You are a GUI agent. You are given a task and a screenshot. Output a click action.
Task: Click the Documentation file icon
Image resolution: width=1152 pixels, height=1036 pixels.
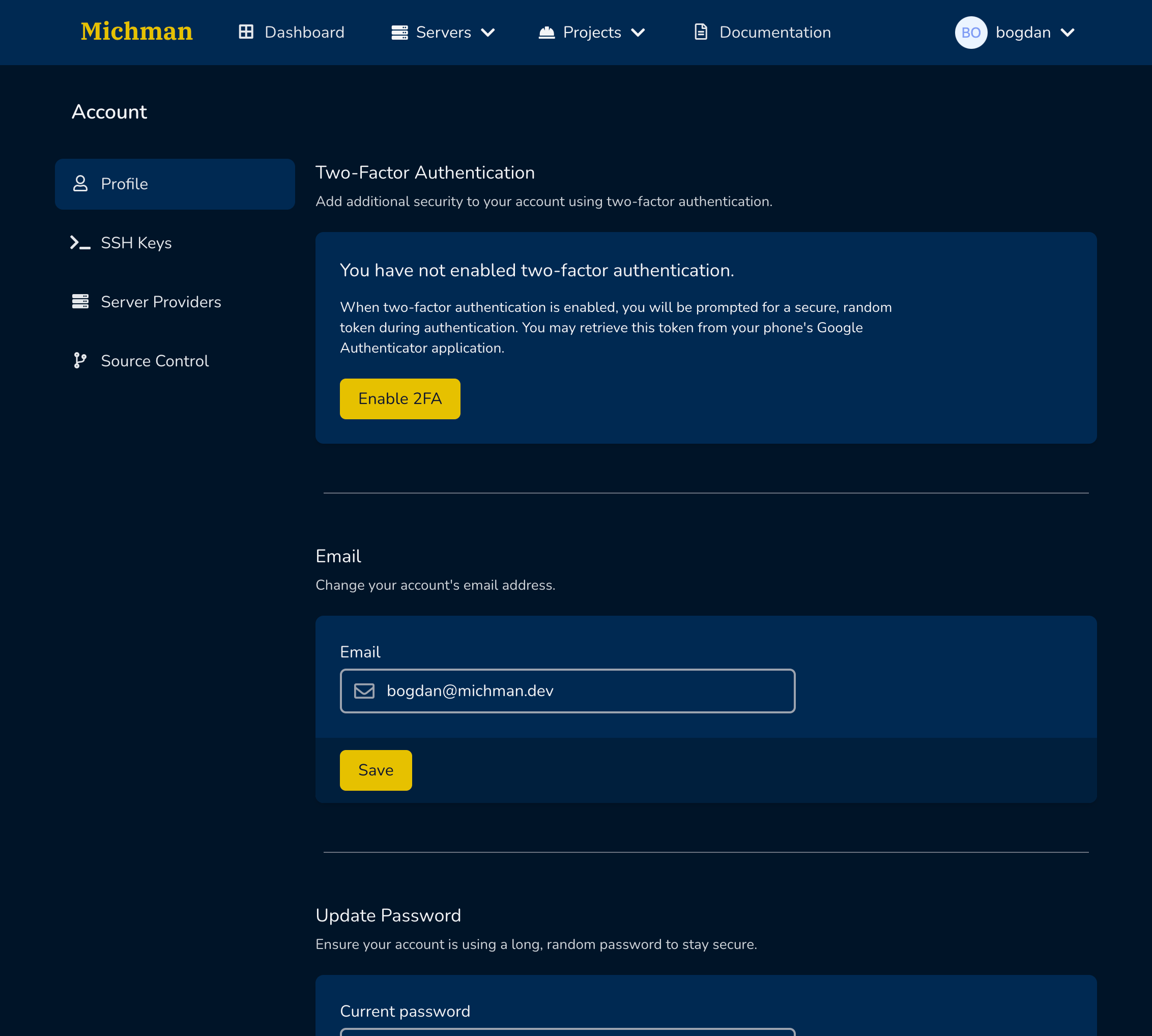[x=701, y=32]
